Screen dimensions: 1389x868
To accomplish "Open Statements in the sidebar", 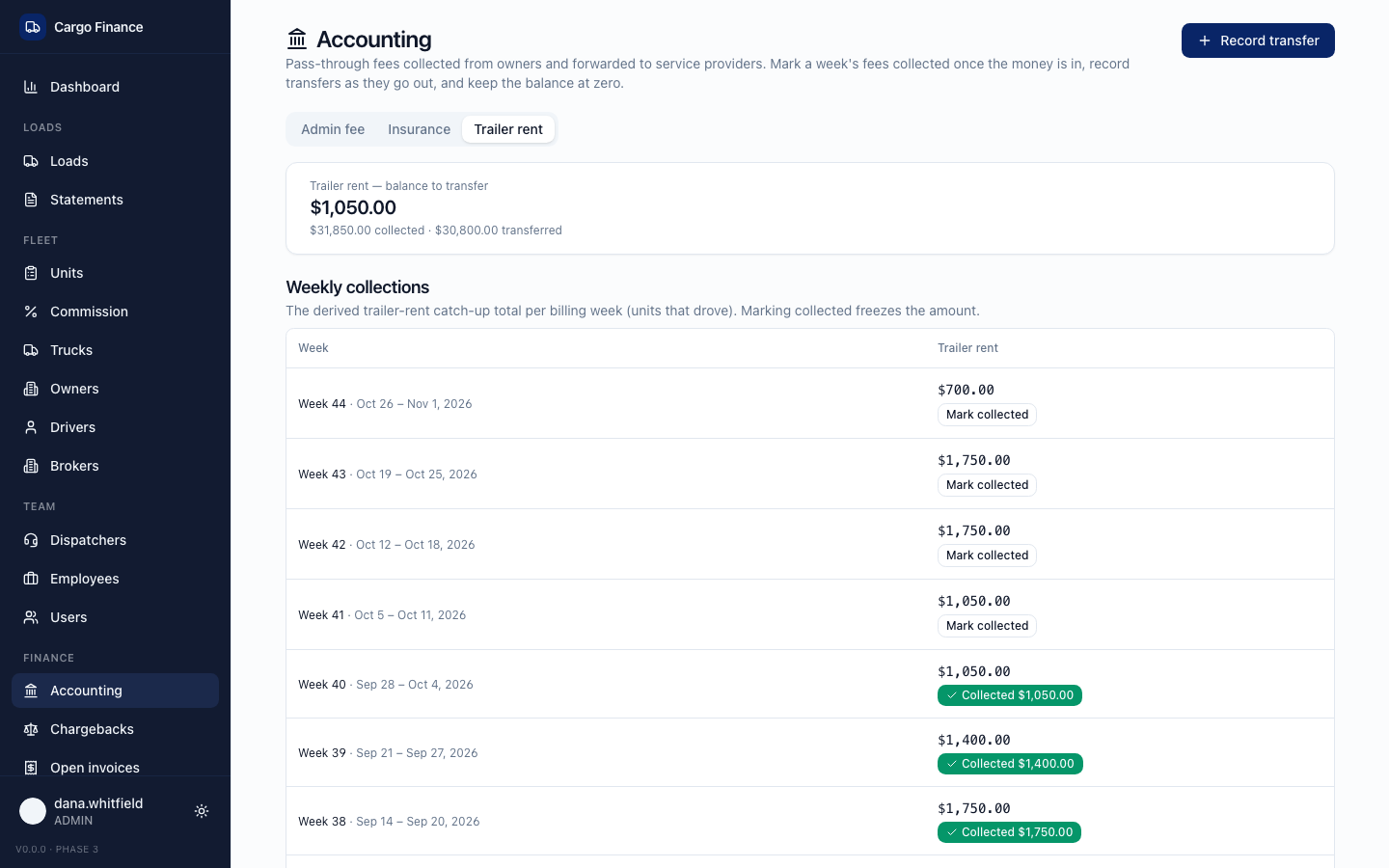I will [x=115, y=200].
